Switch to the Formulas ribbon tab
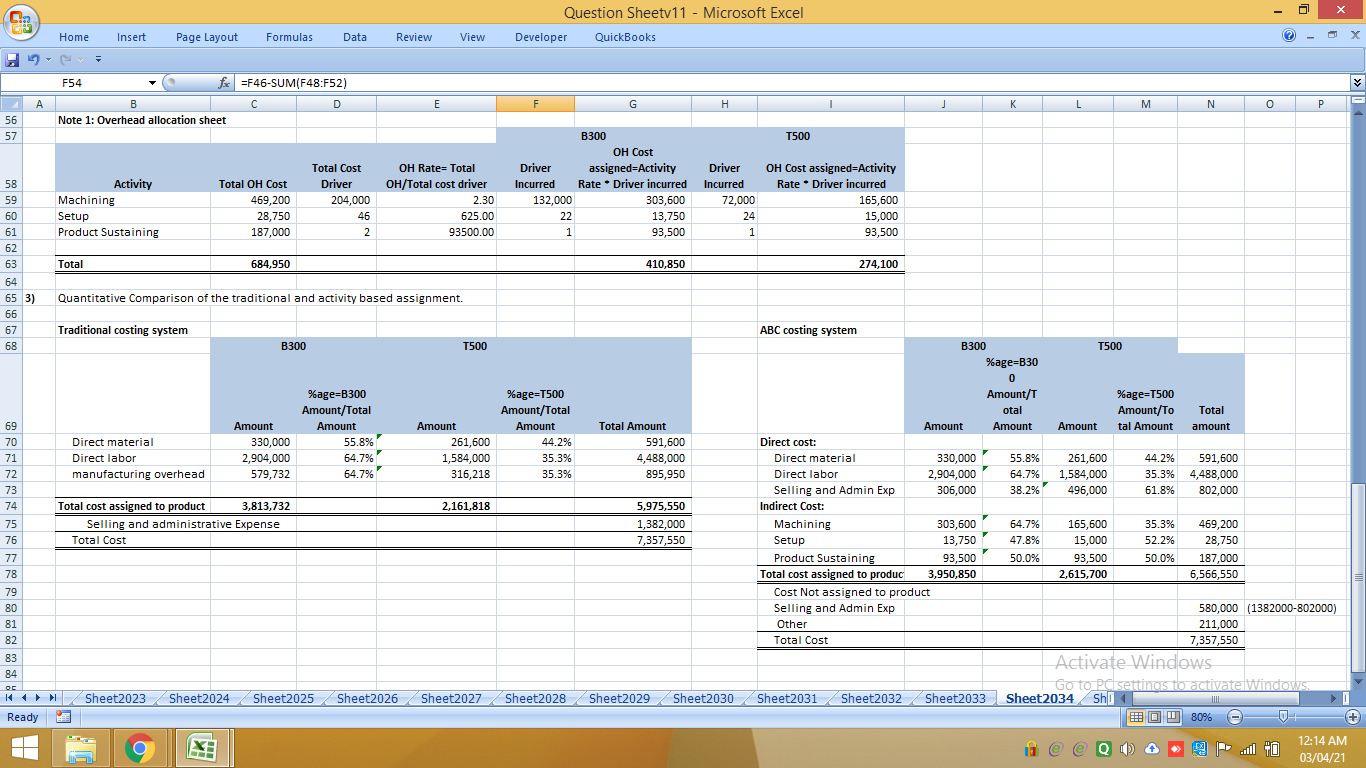 [288, 37]
